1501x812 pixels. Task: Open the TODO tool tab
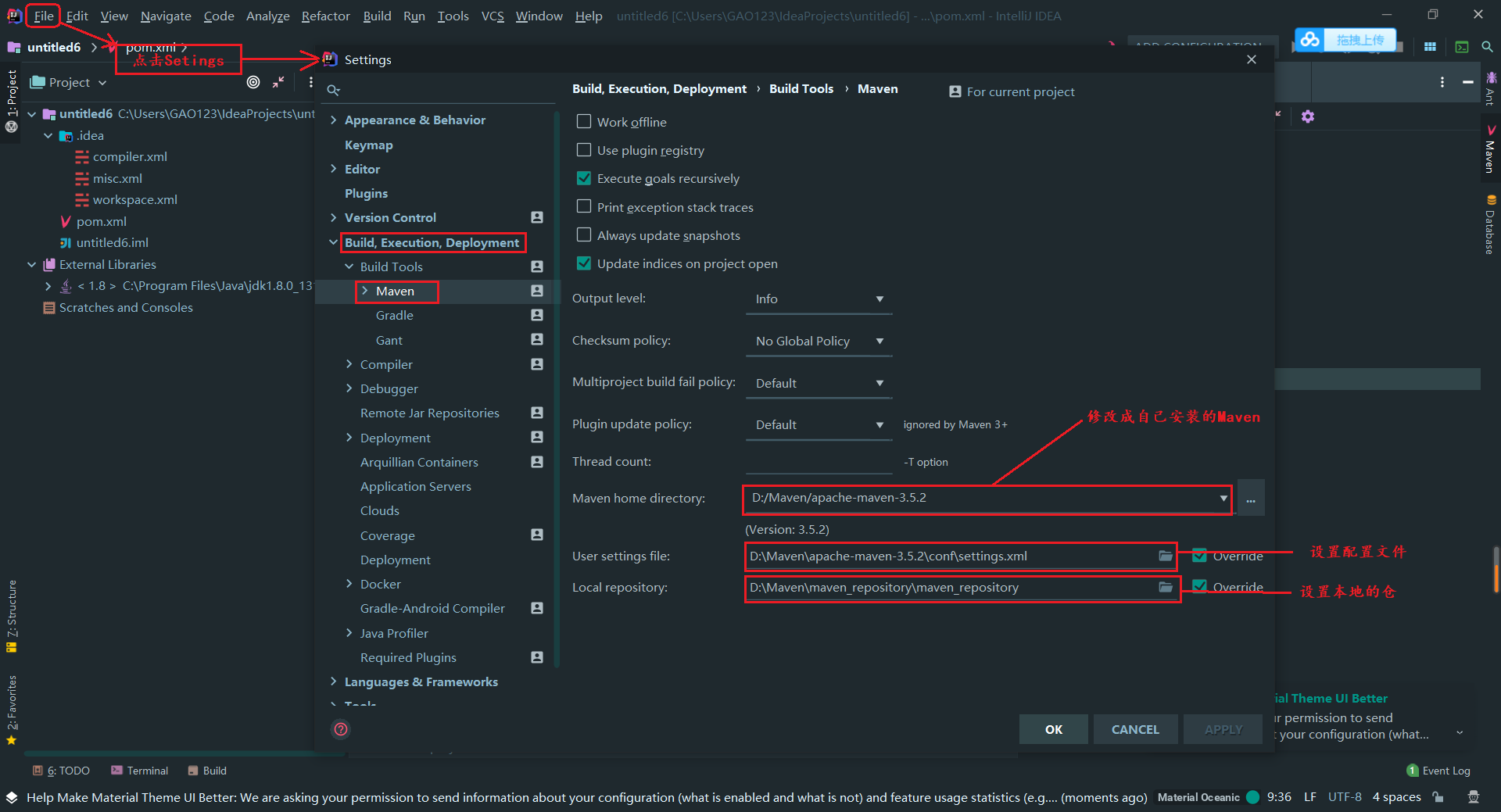tap(61, 771)
